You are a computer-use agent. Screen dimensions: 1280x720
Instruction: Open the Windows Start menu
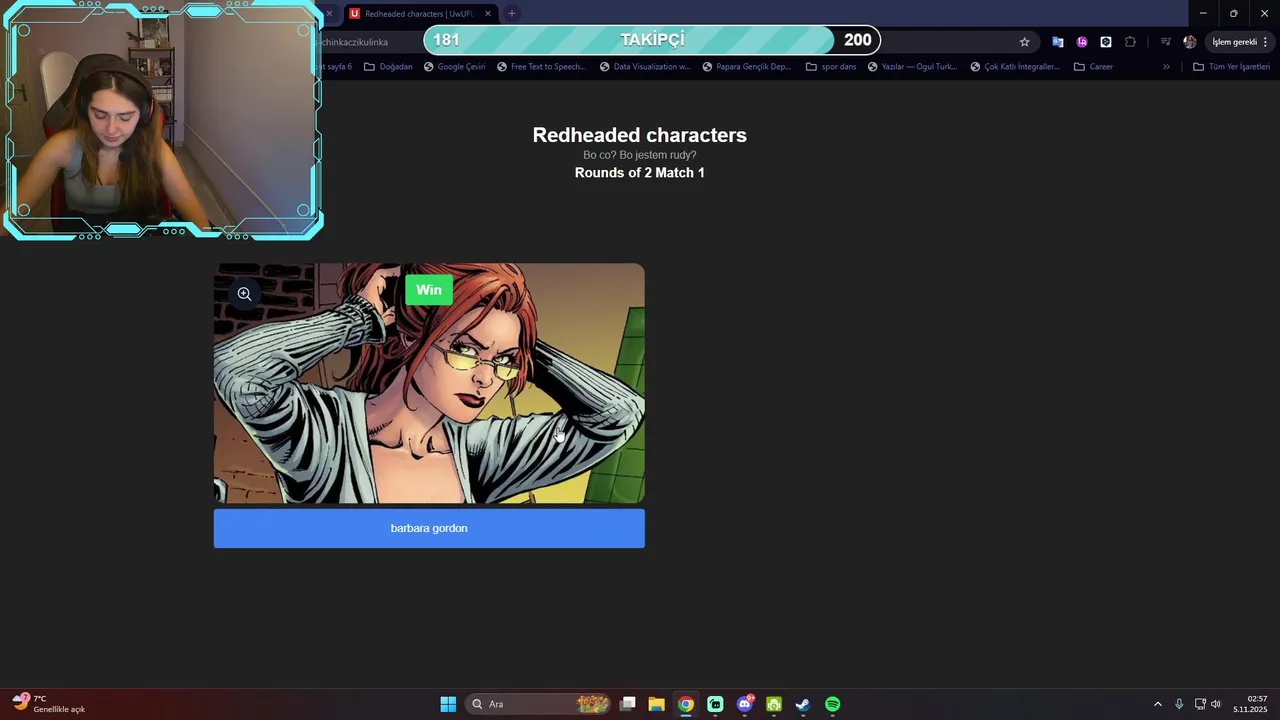(x=448, y=704)
